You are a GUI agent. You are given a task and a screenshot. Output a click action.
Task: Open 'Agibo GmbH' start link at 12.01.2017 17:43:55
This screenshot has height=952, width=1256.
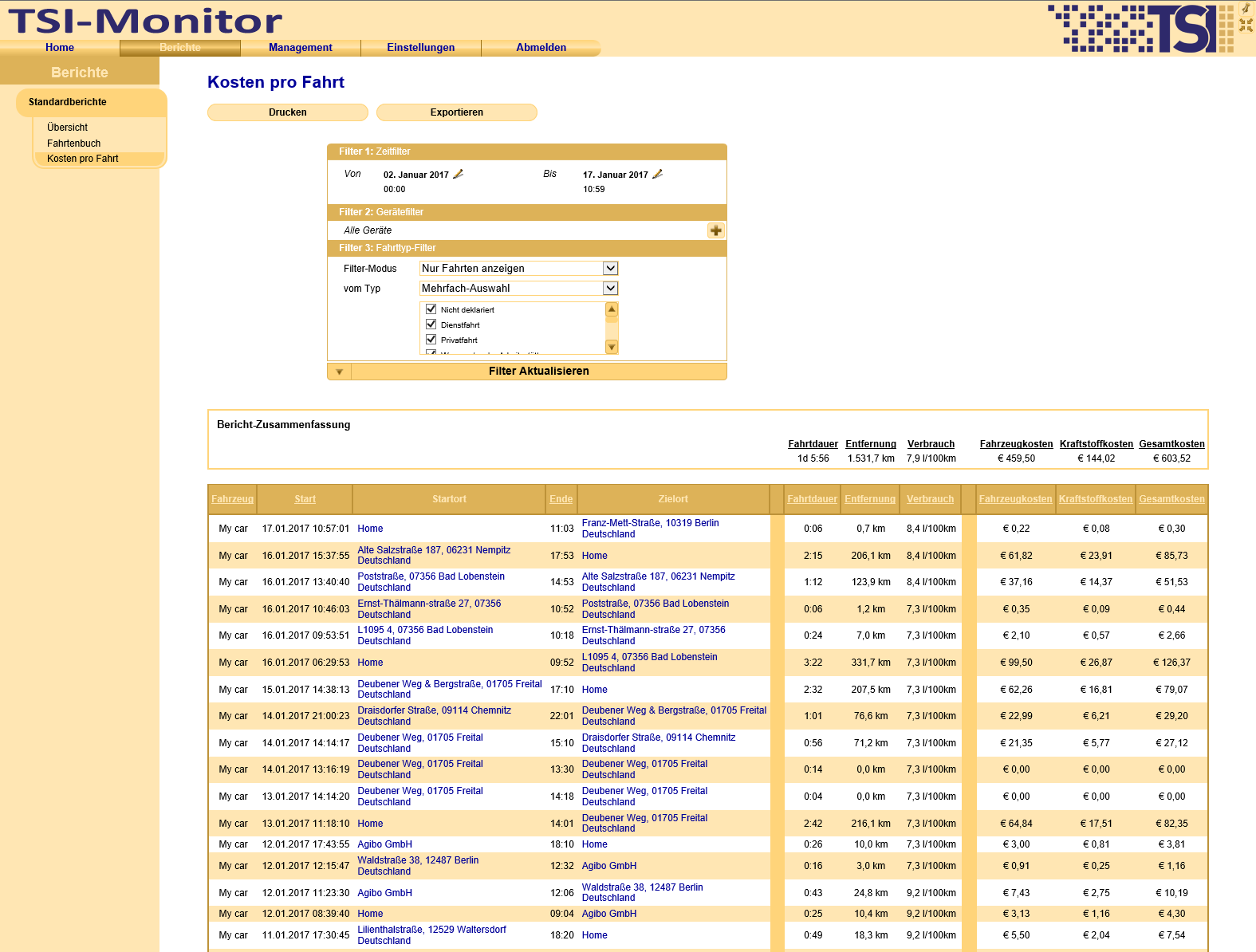click(x=384, y=844)
